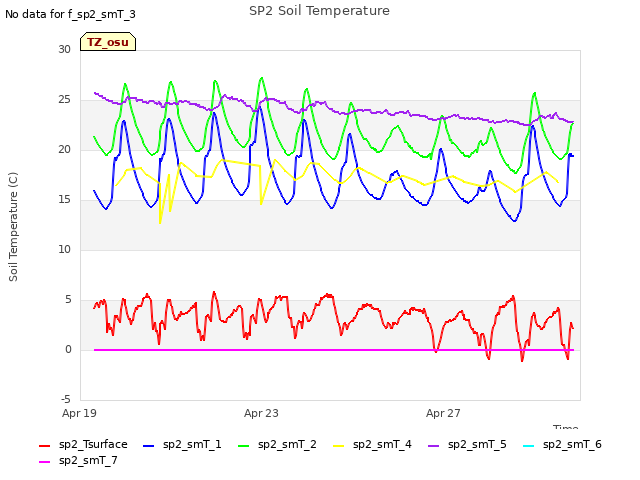Image resolution: width=640 pixels, height=480 pixels.
Task: Toggle the sp2_smT_1 legend entry
Action: 182,444
